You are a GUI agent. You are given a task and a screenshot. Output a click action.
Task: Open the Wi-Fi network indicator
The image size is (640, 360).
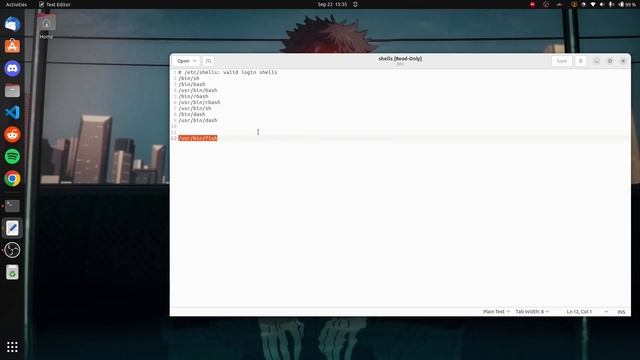pyautogui.click(x=593, y=4)
